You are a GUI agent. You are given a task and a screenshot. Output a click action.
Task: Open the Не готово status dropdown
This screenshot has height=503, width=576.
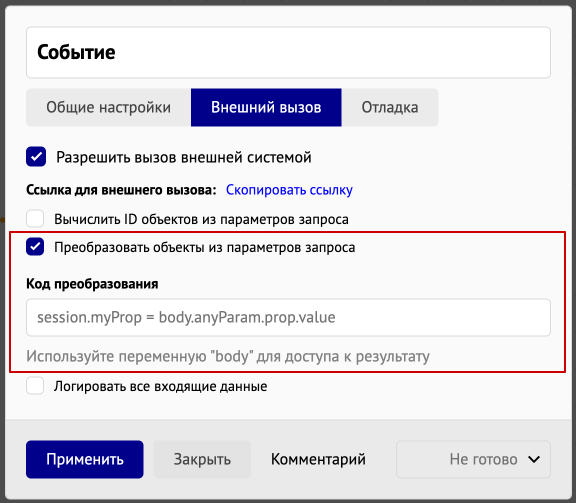pos(473,459)
